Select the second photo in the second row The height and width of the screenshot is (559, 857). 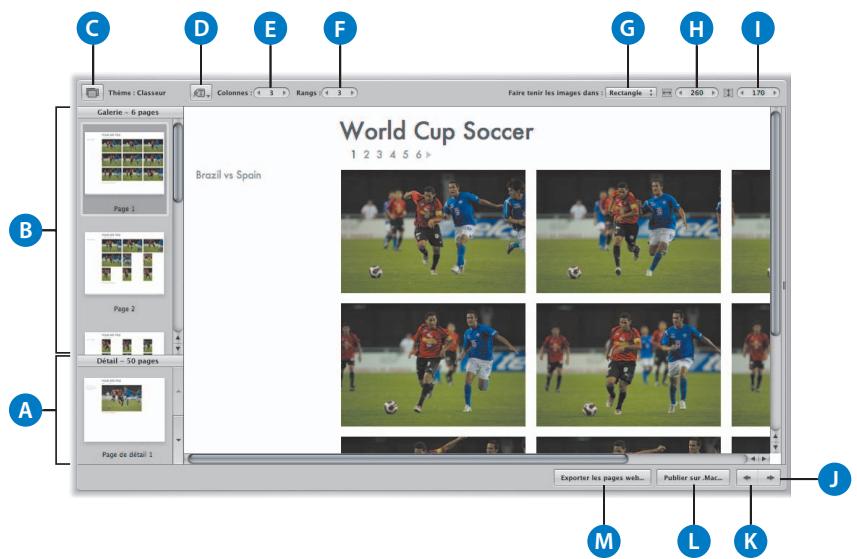click(629, 364)
